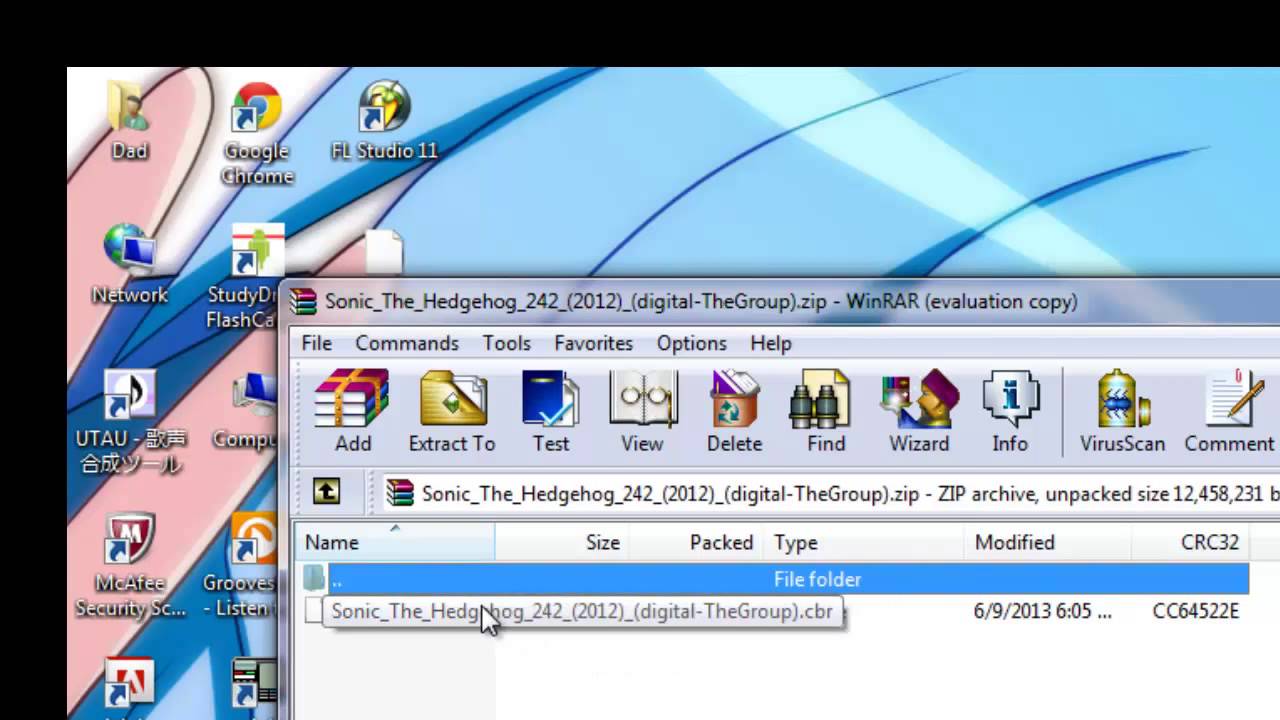This screenshot has width=1280, height=720.
Task: Click the CC64522E CRC32 value
Action: (x=1196, y=611)
